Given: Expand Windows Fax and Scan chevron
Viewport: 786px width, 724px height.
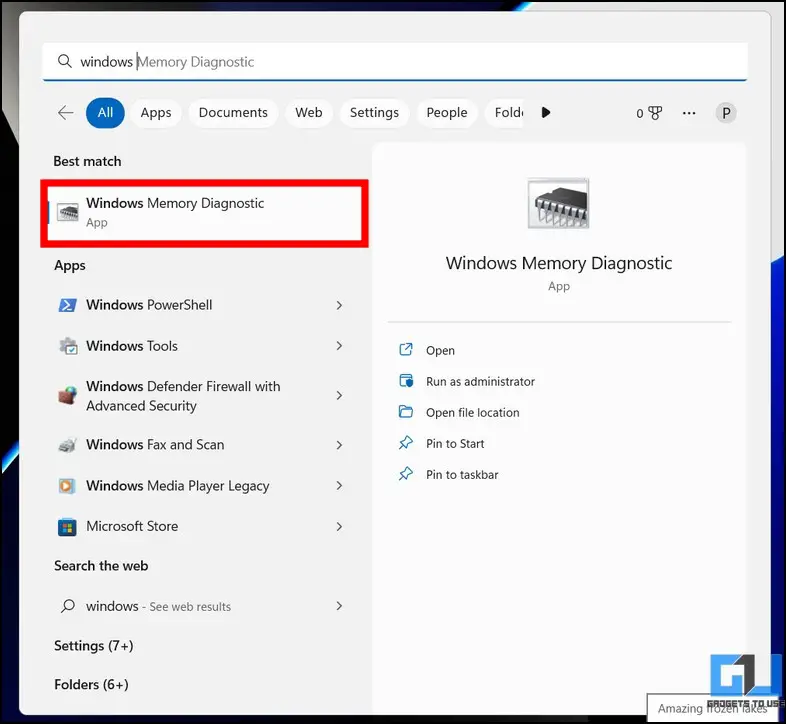Looking at the screenshot, I should [339, 445].
